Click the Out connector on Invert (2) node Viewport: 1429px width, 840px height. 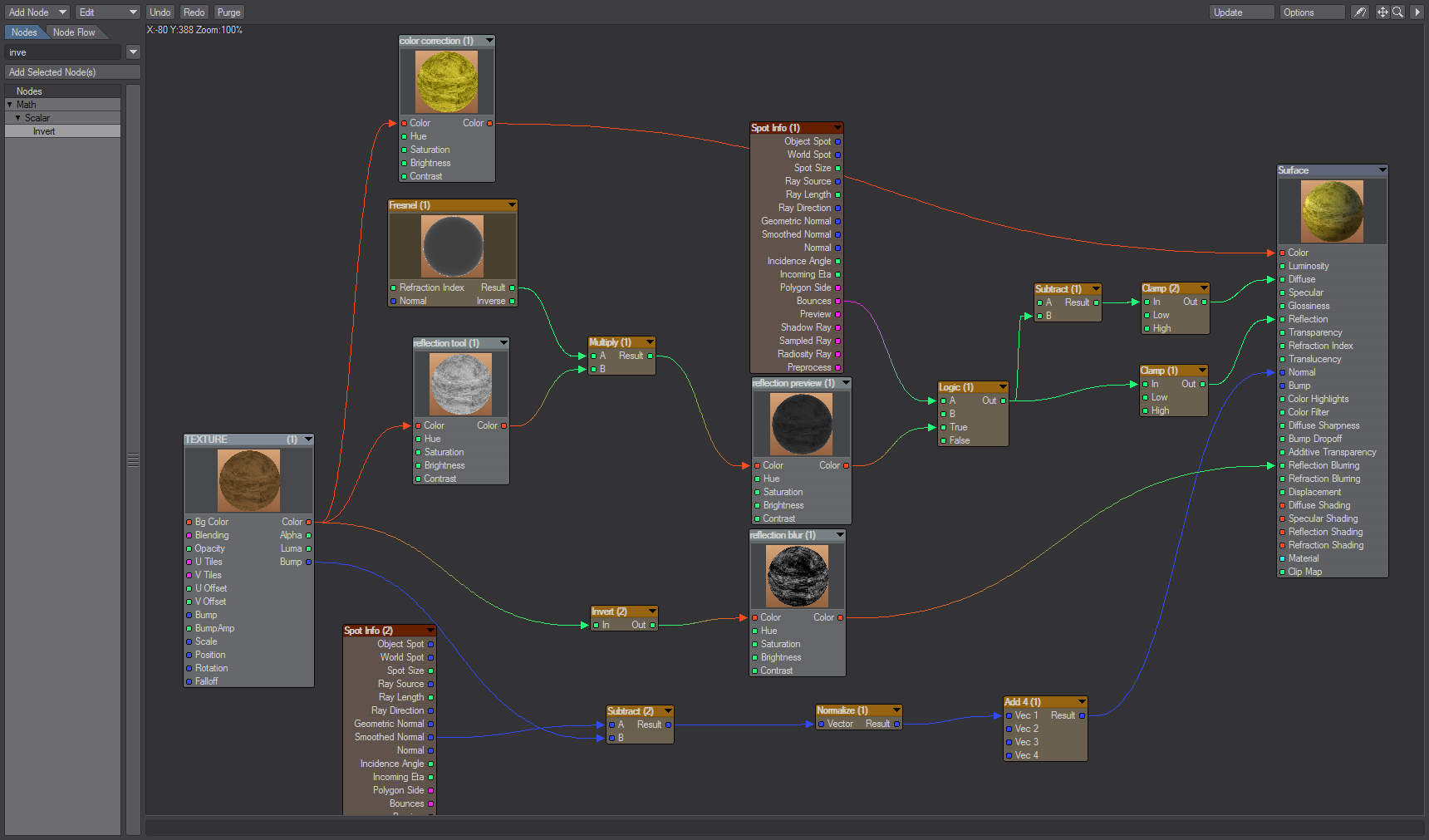pyautogui.click(x=653, y=626)
